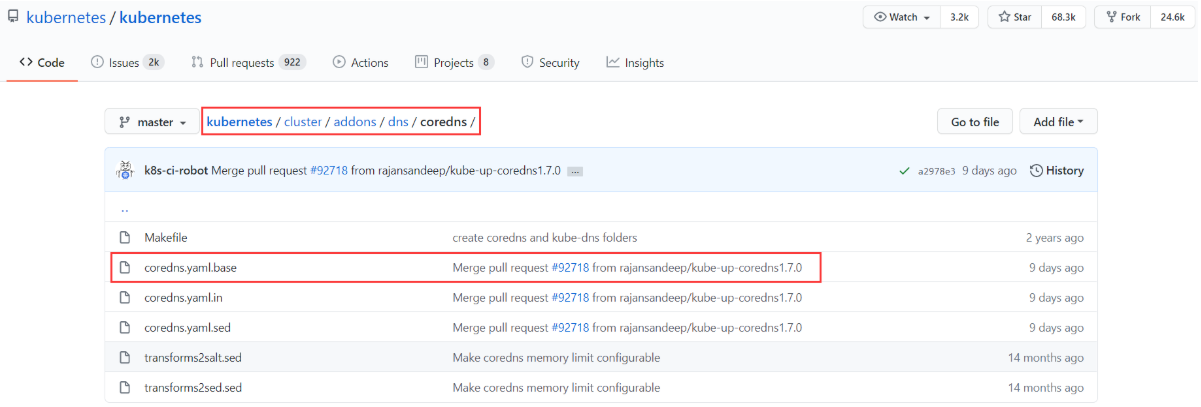Viewport: 1201px width, 407px height.
Task: Open 'create coredns and kube-dns folders' commit message
Action: 545,238
